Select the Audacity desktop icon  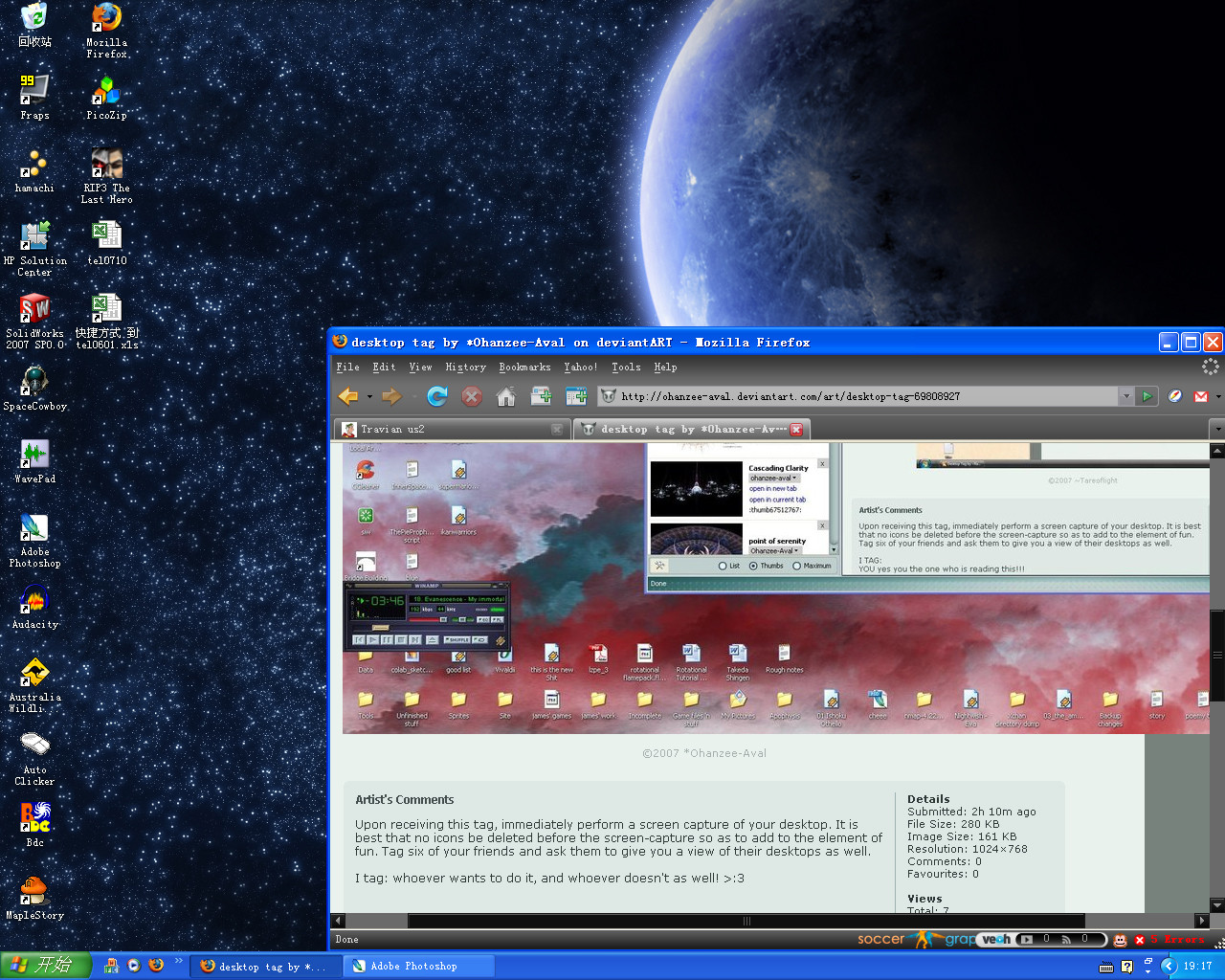[x=34, y=607]
